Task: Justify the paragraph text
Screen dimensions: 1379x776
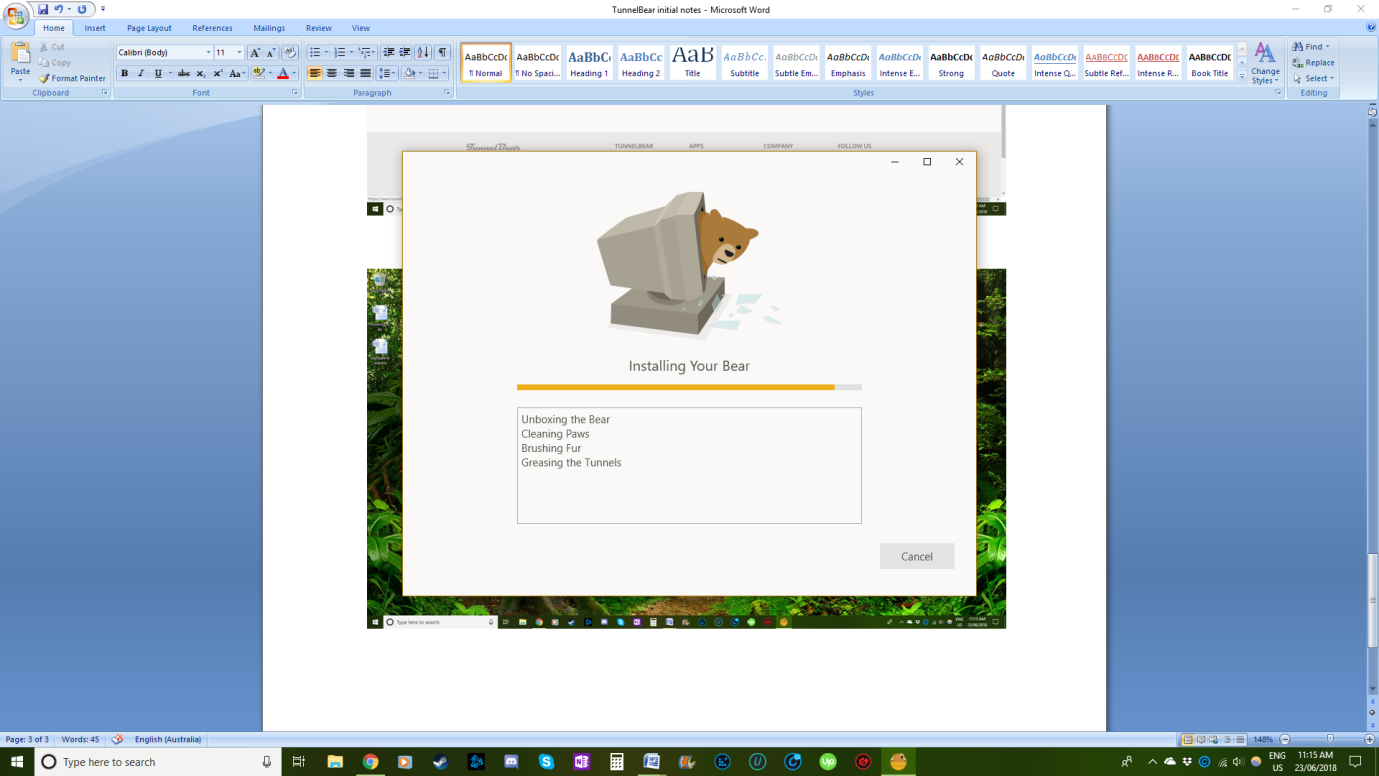Action: point(365,73)
